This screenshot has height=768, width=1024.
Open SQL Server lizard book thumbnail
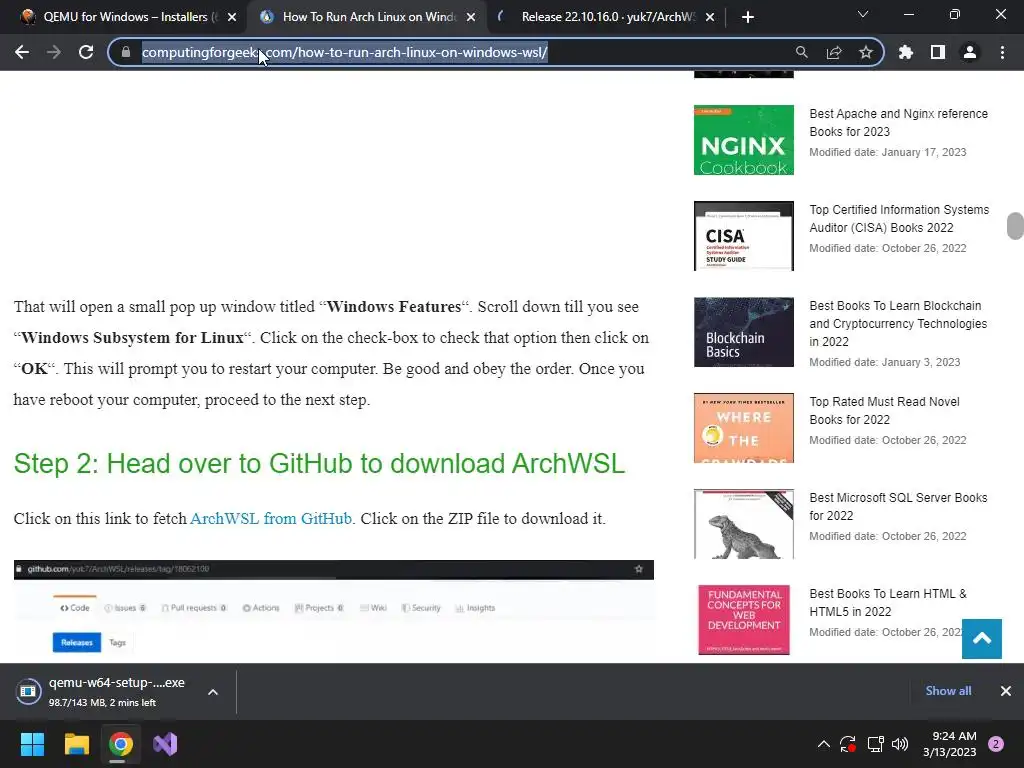click(x=744, y=524)
